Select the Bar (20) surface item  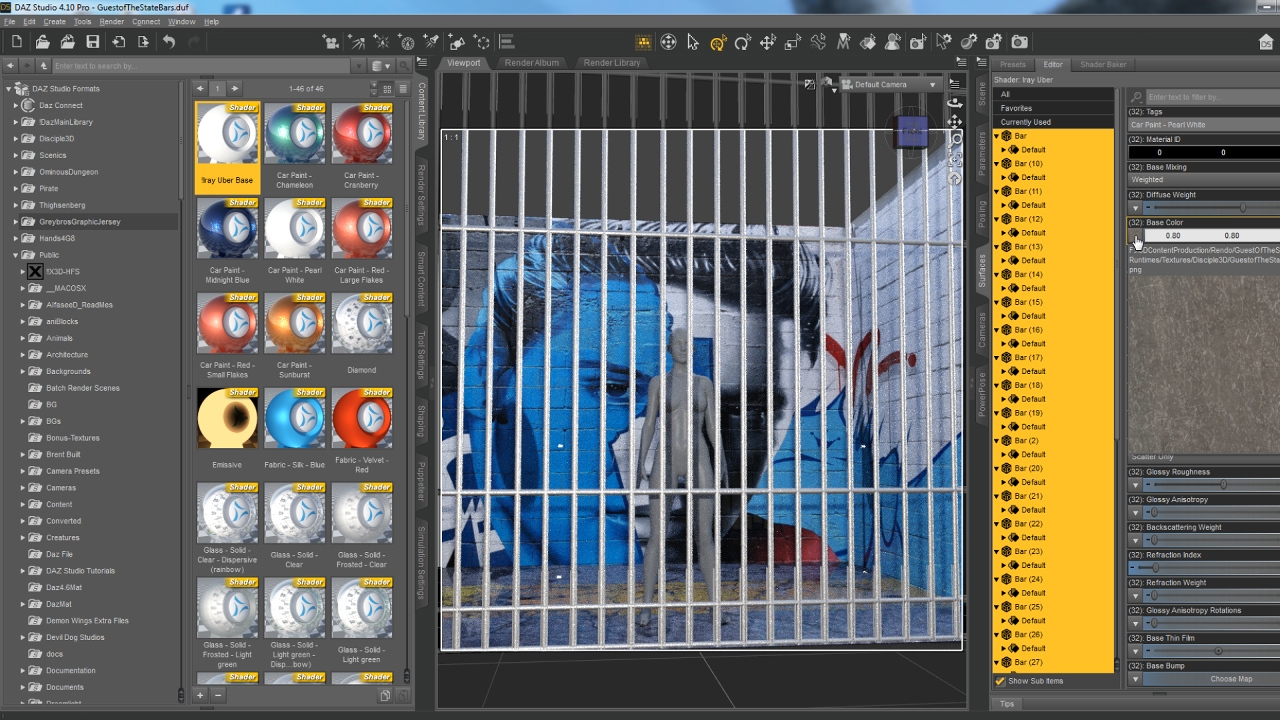(x=1028, y=468)
